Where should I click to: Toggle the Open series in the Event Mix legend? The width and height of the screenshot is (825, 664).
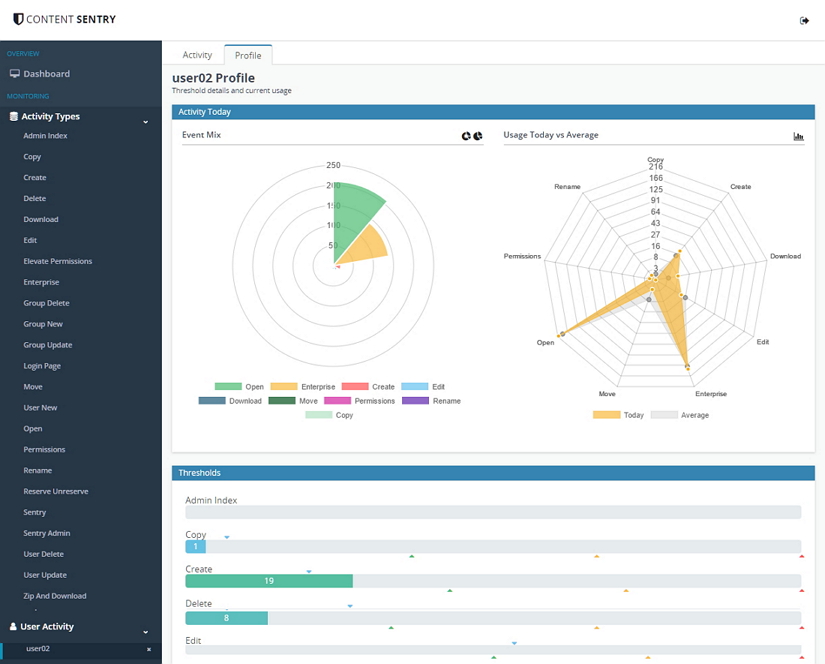pyautogui.click(x=240, y=386)
